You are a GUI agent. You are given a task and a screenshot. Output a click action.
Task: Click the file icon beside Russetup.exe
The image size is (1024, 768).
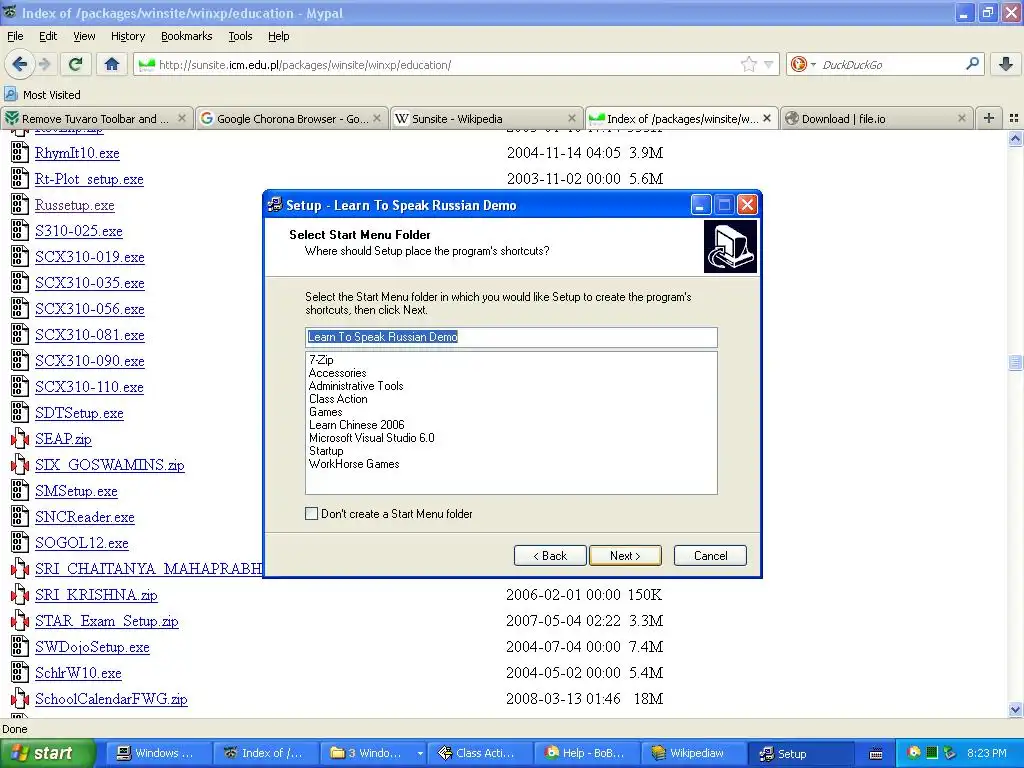click(x=20, y=204)
